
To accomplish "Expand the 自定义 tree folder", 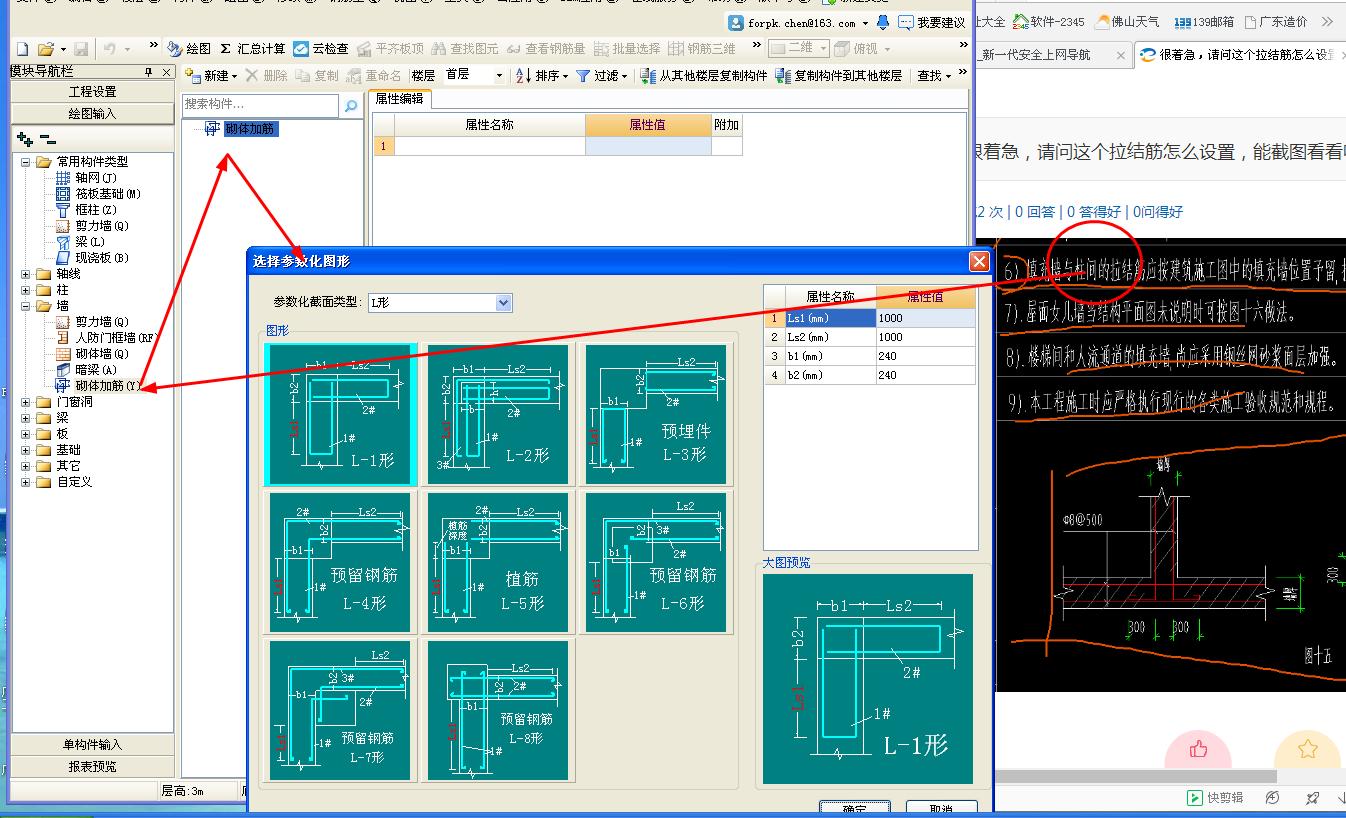I will click(x=25, y=481).
